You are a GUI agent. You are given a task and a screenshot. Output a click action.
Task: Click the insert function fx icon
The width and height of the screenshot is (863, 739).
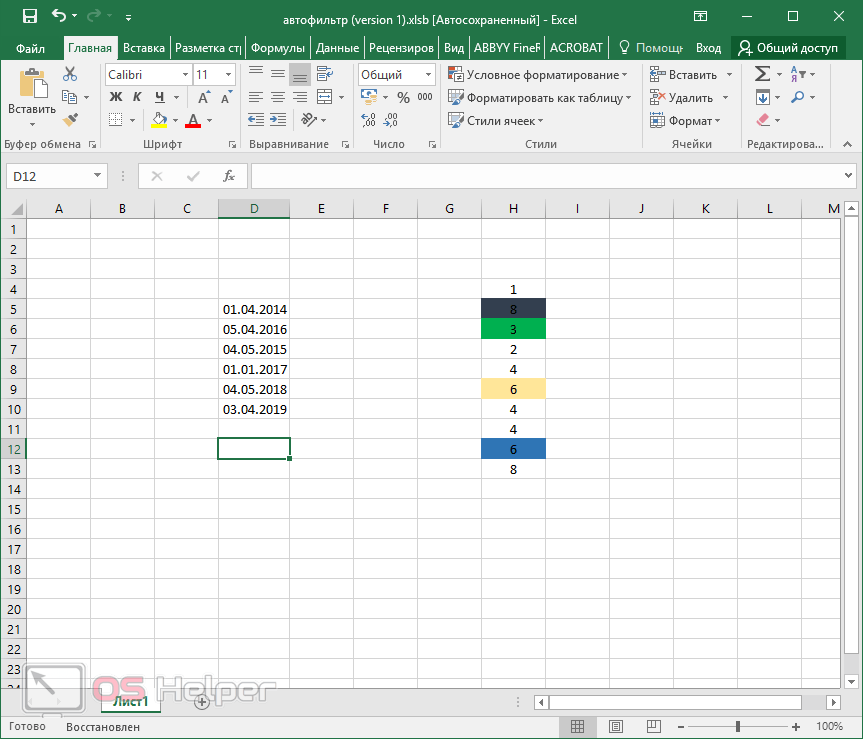click(x=229, y=176)
